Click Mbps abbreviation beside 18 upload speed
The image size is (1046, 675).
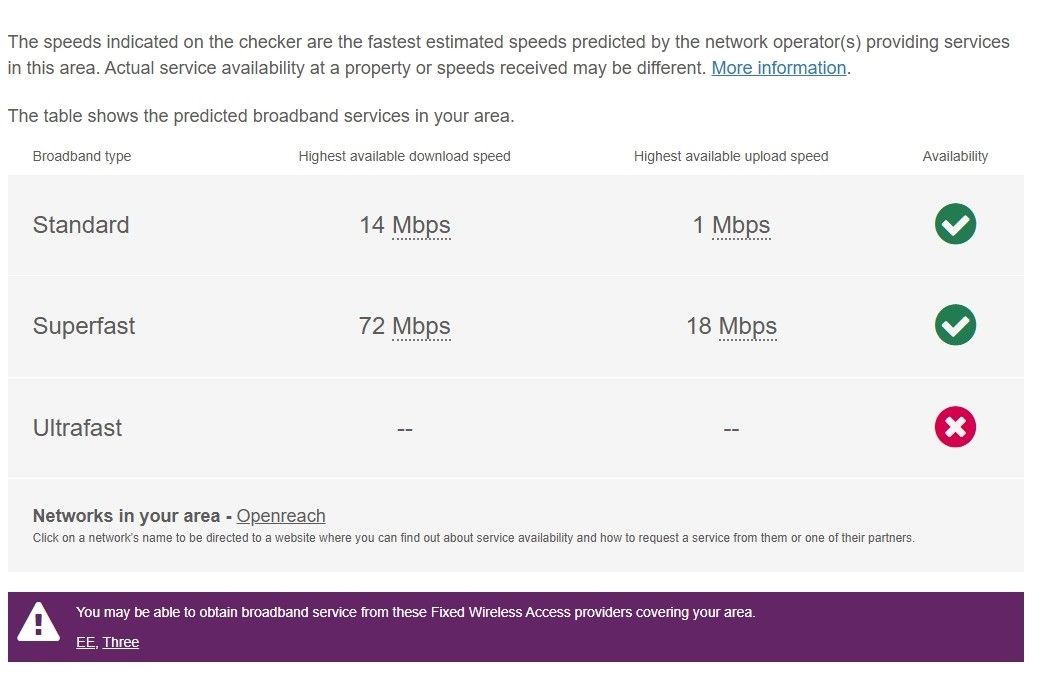pyautogui.click(x=748, y=326)
